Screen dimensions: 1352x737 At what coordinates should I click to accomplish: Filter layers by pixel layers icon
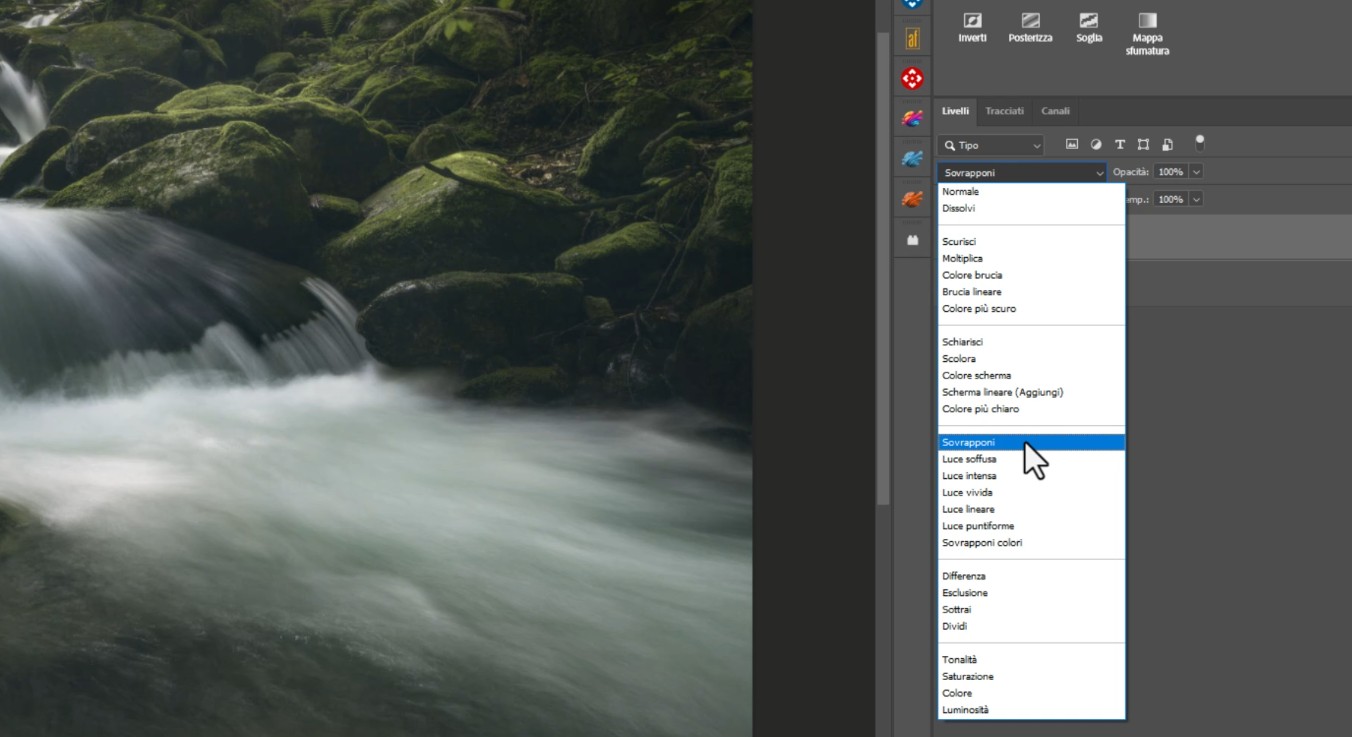click(x=1071, y=144)
